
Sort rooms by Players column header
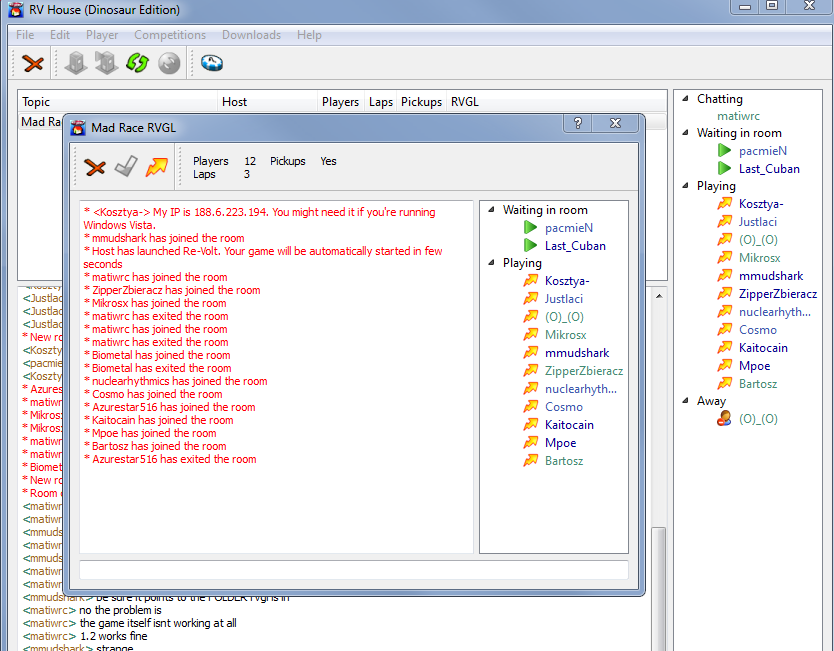tap(340, 102)
